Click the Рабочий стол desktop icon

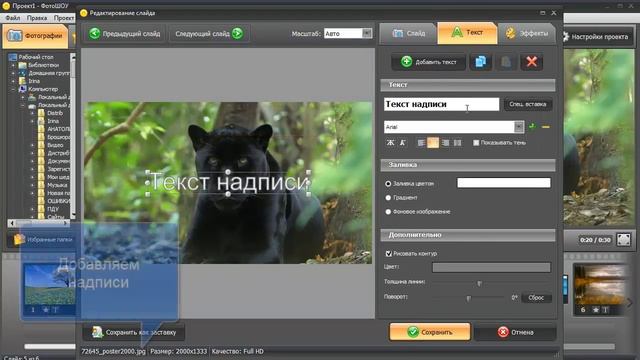click(12, 57)
